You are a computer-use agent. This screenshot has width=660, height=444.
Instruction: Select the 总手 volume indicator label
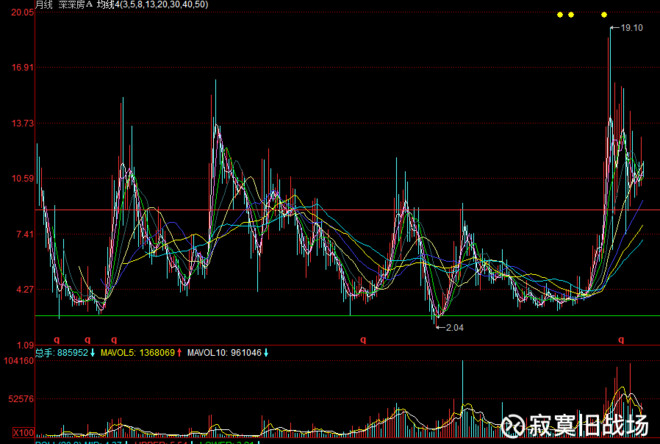(x=45, y=353)
